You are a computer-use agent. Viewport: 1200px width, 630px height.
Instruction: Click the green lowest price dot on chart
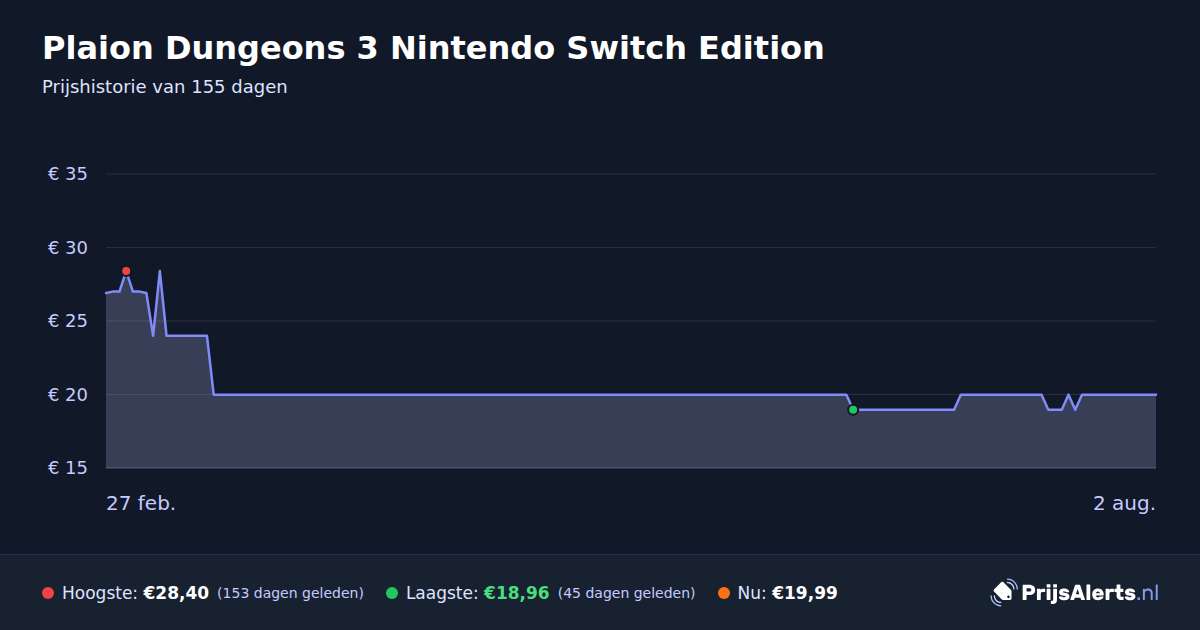point(853,410)
